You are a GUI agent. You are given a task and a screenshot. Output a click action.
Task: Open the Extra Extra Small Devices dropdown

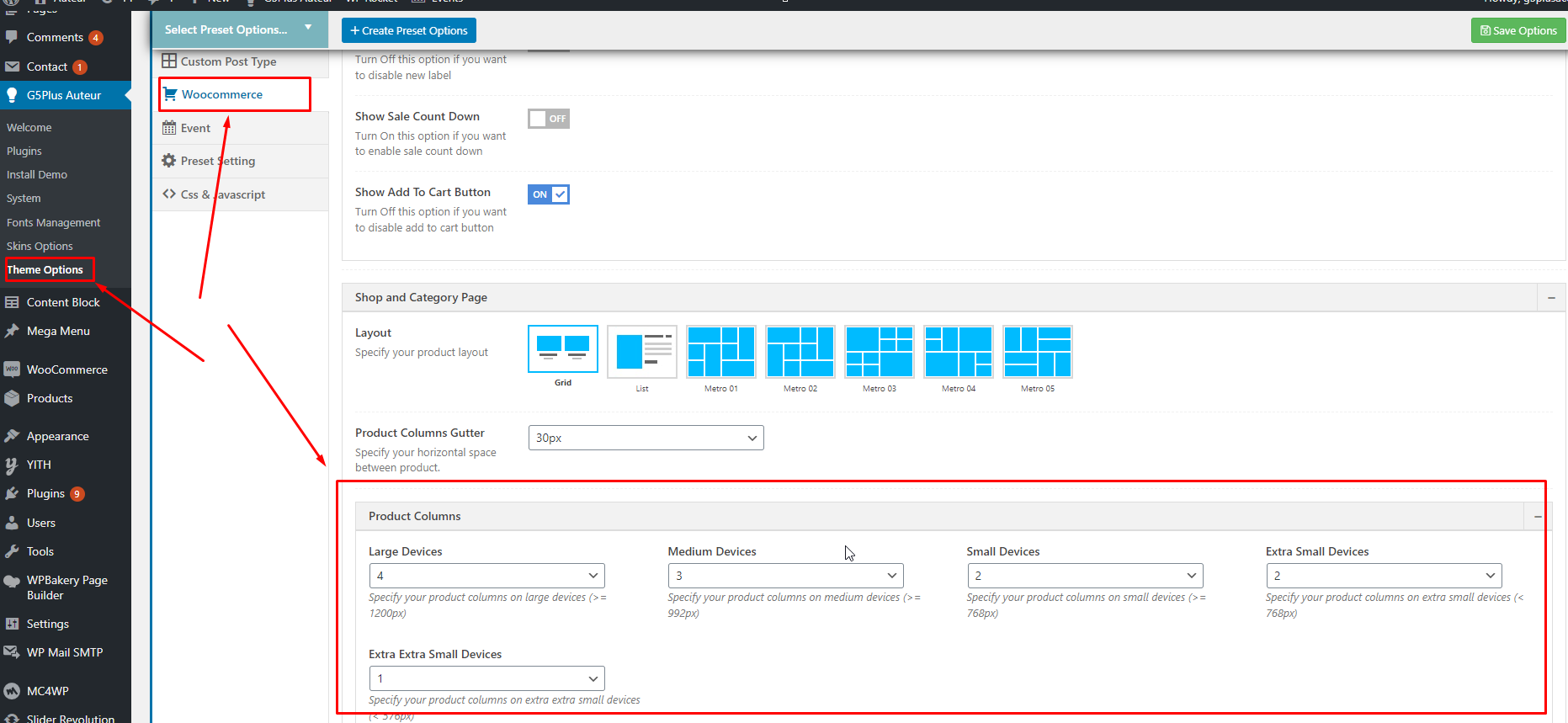click(487, 678)
